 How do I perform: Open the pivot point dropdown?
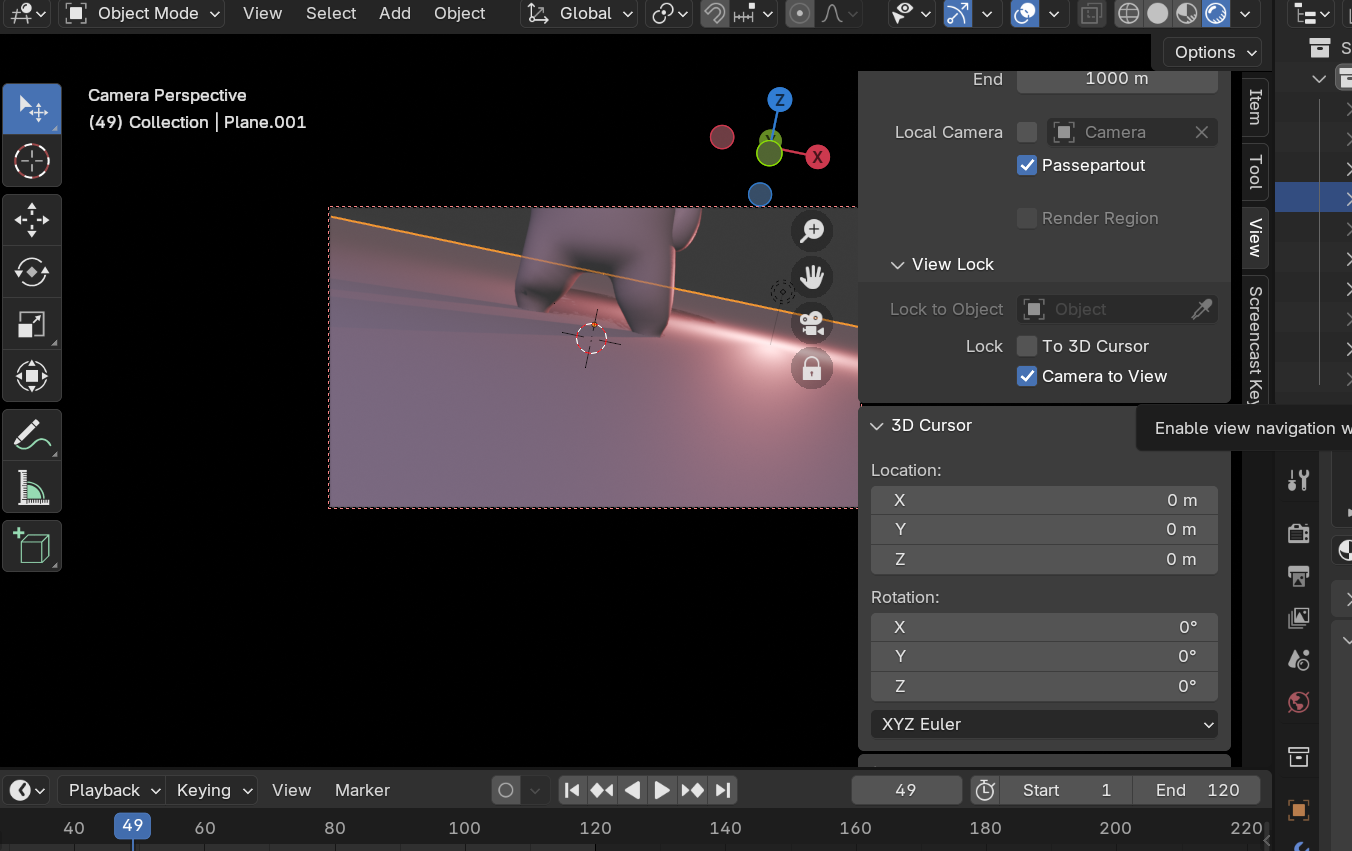pyautogui.click(x=669, y=14)
